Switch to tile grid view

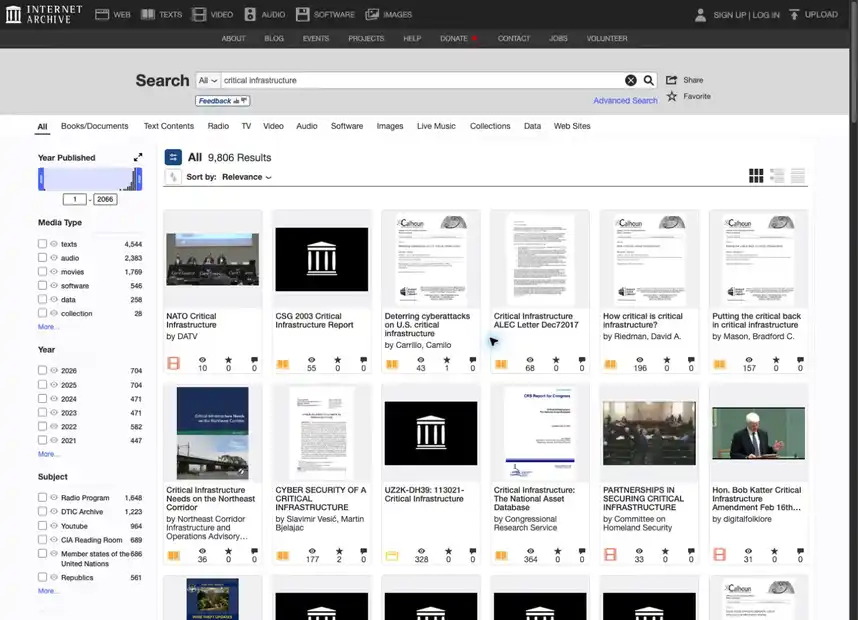(756, 176)
